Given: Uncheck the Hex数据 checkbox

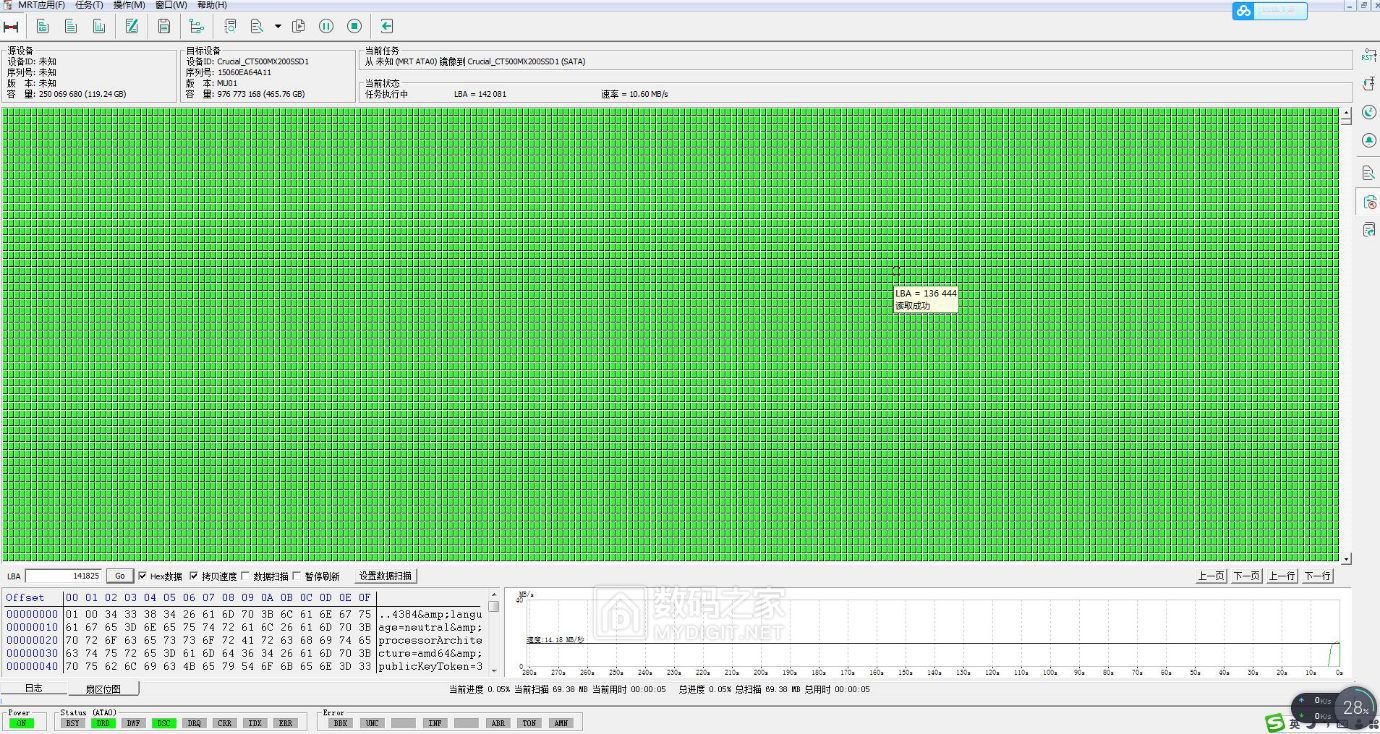Looking at the screenshot, I should pos(143,576).
